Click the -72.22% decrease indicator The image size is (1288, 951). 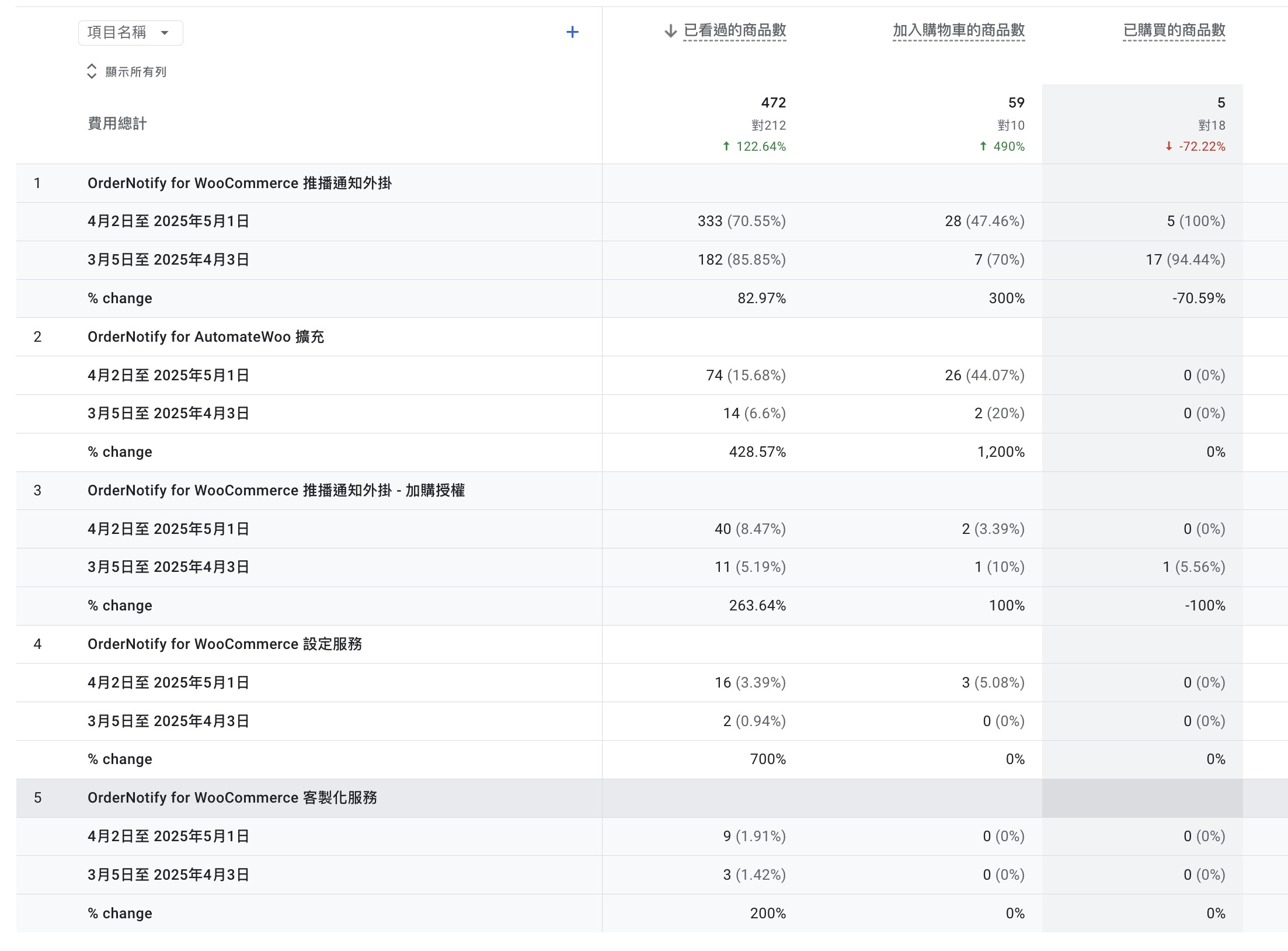(1195, 147)
